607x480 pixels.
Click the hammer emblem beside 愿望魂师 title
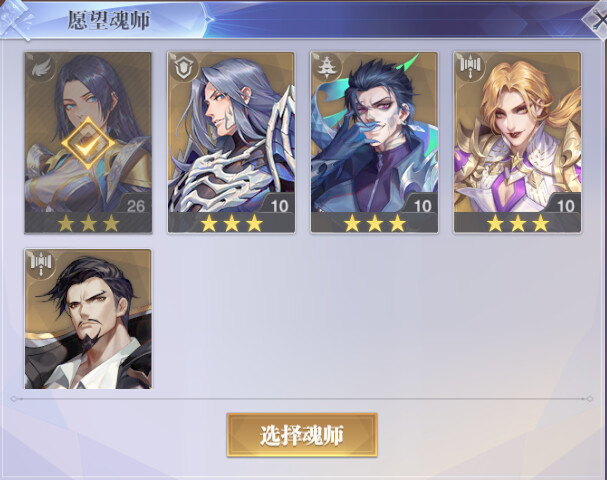click(x=15, y=20)
